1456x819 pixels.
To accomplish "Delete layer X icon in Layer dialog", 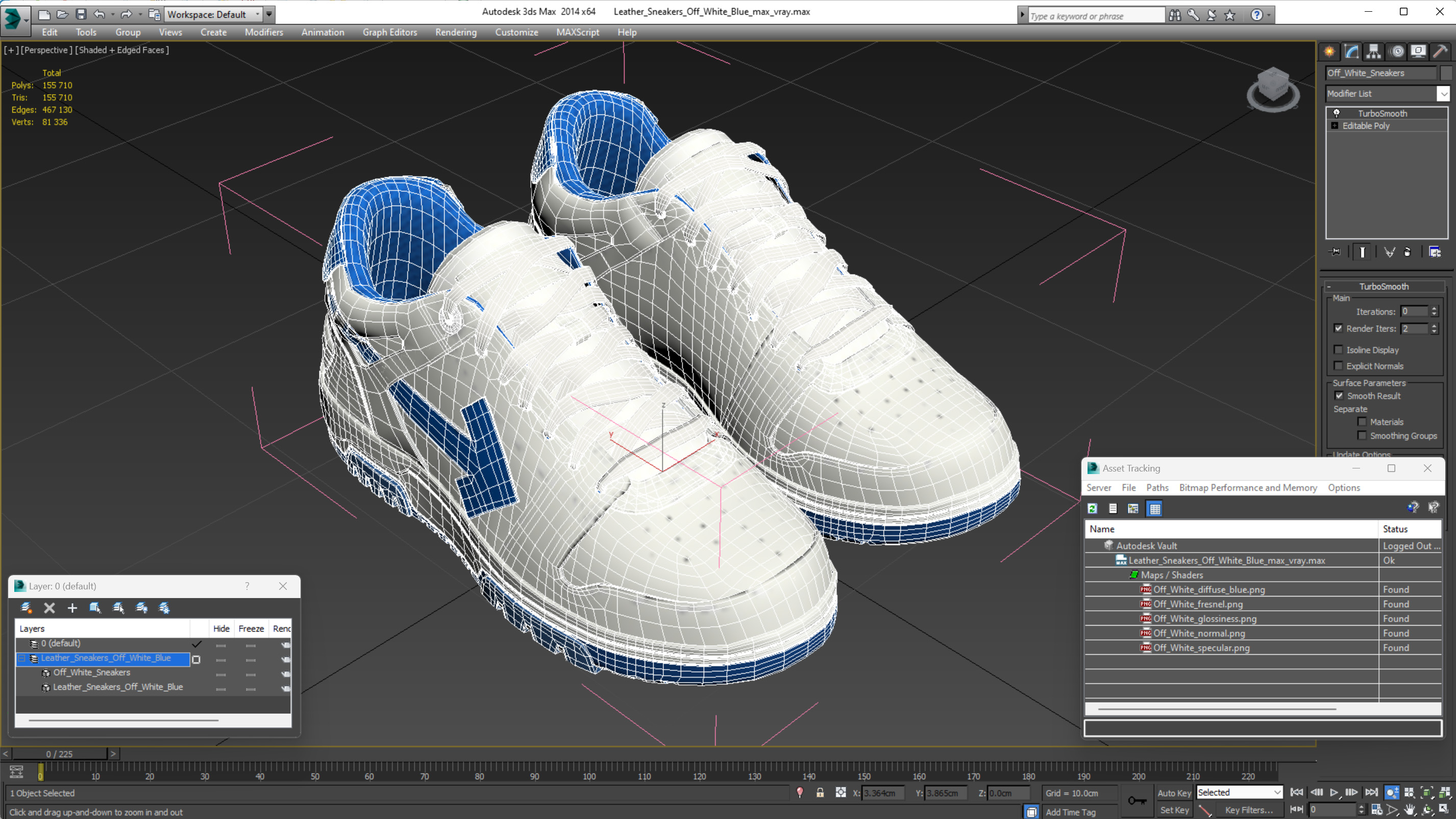I will (x=49, y=608).
